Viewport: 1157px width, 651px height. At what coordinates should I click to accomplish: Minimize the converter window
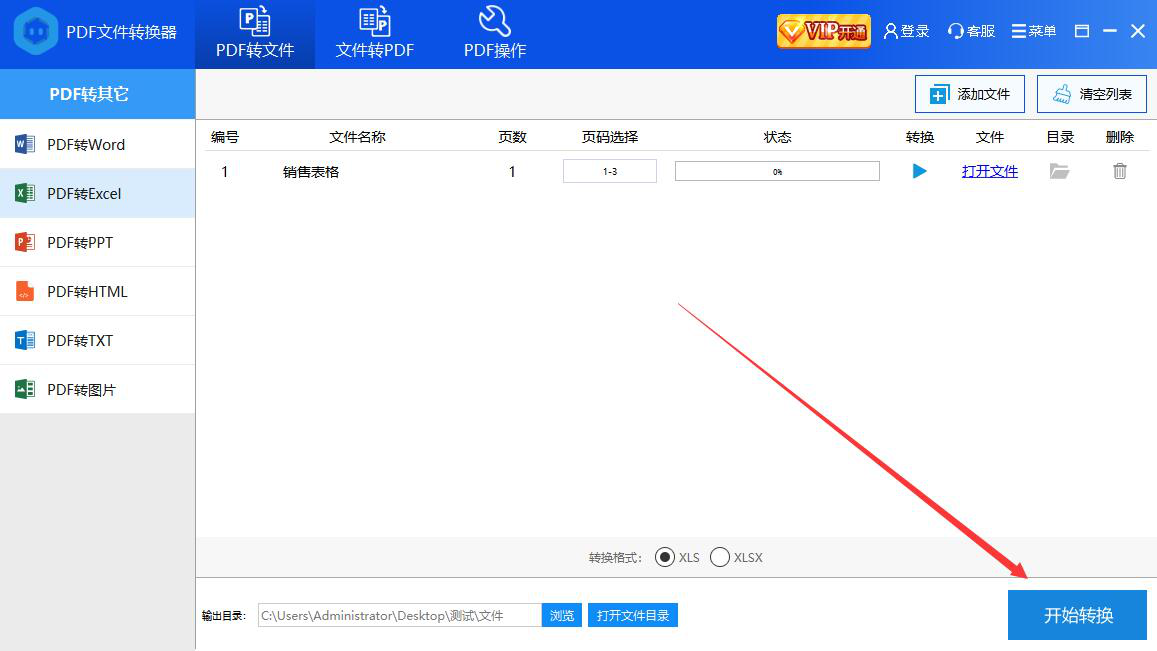tap(1110, 31)
